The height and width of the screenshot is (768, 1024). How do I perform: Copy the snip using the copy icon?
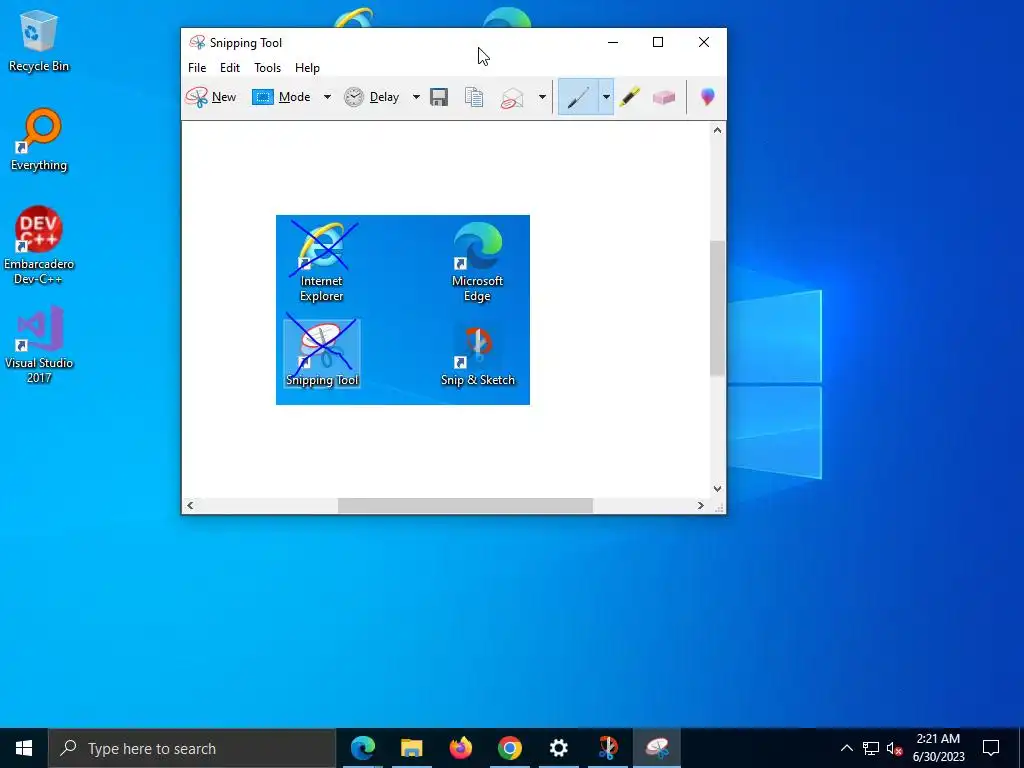coord(474,97)
